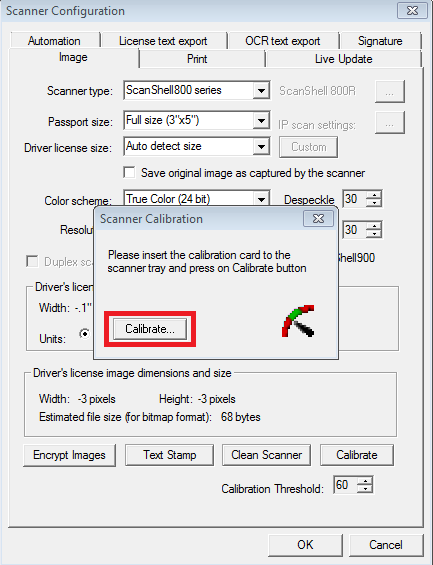Switch to the Signature tab
The width and height of the screenshot is (433, 565).
point(380,41)
